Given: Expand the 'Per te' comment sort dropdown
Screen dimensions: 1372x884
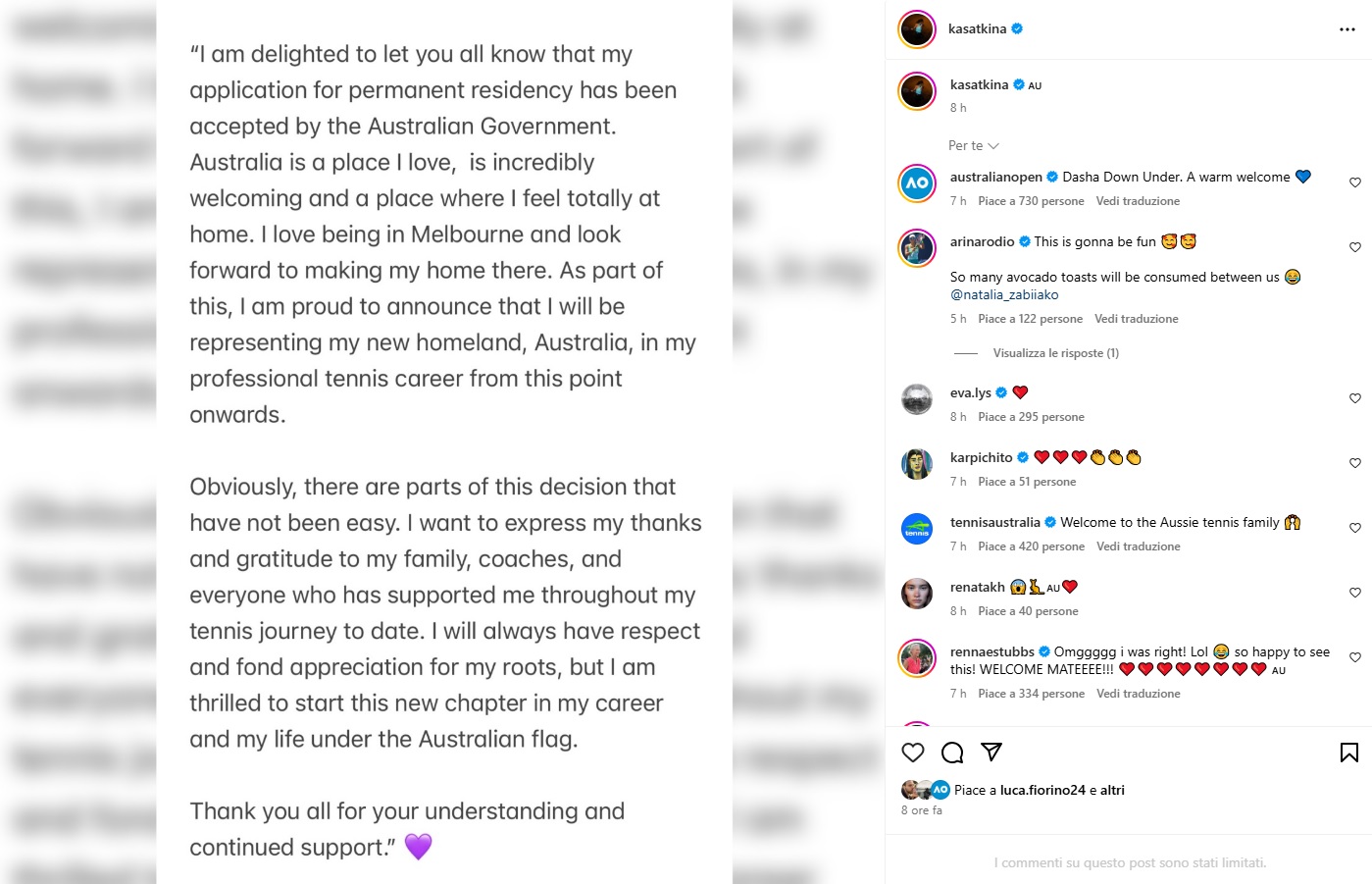Looking at the screenshot, I should tap(973, 145).
